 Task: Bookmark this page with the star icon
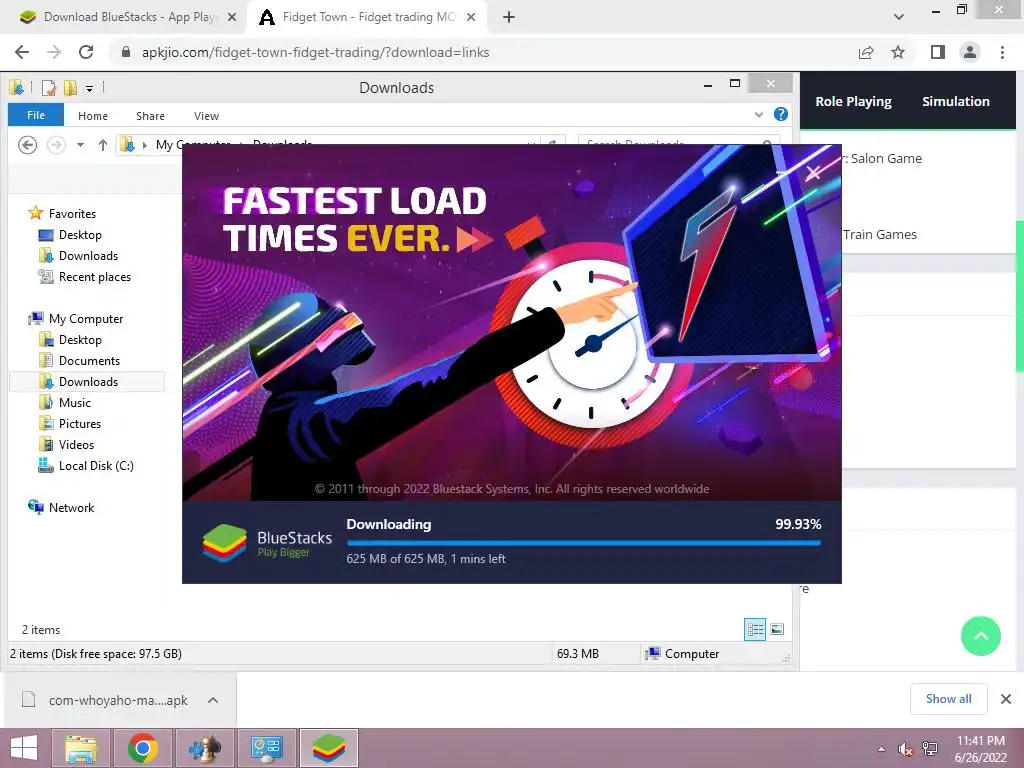click(898, 52)
